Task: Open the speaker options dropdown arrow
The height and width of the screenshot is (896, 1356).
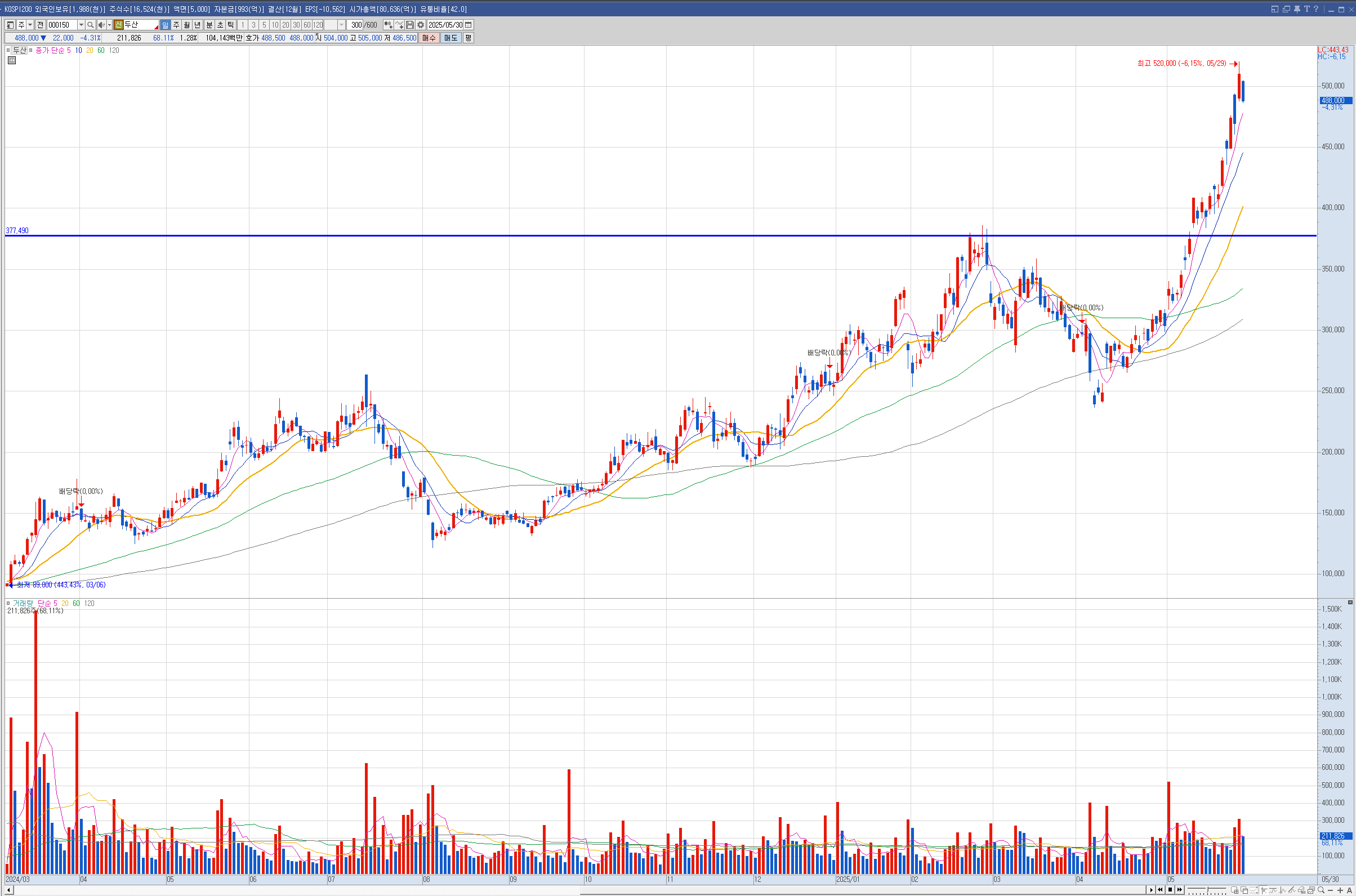Action: tap(109, 25)
